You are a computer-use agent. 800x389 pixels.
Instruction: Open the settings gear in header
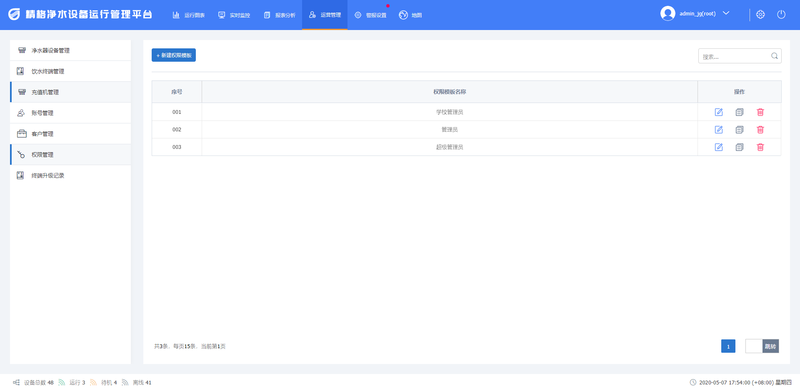point(760,15)
